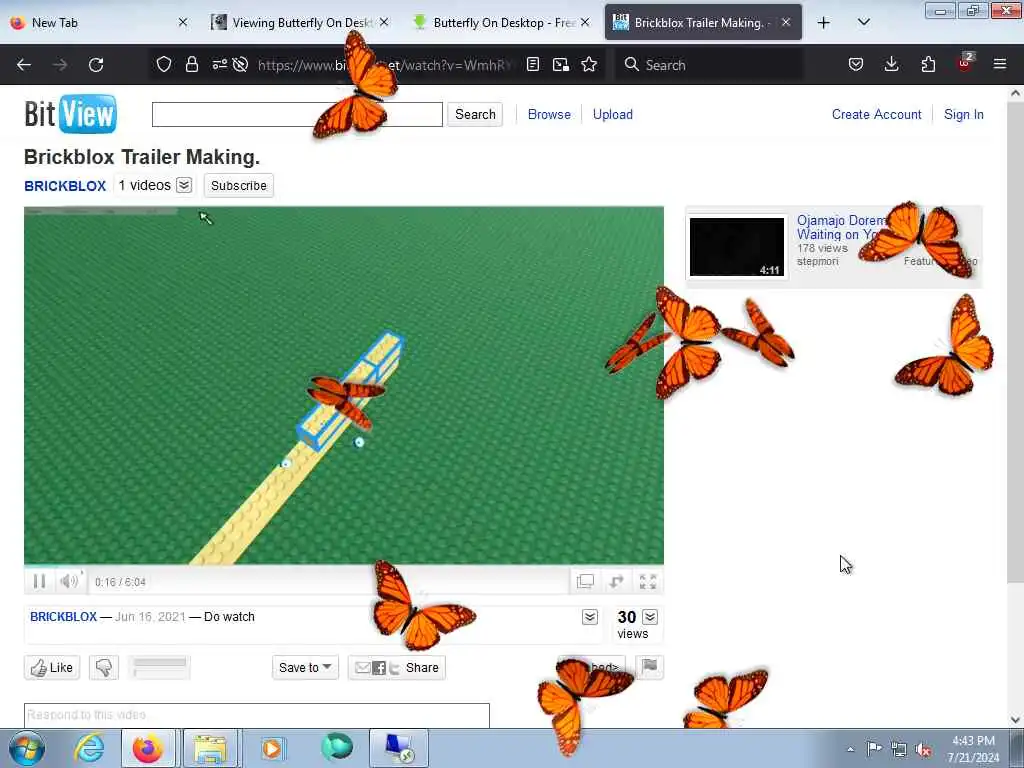
Task: Toggle the expand size video icon
Action: click(x=616, y=581)
